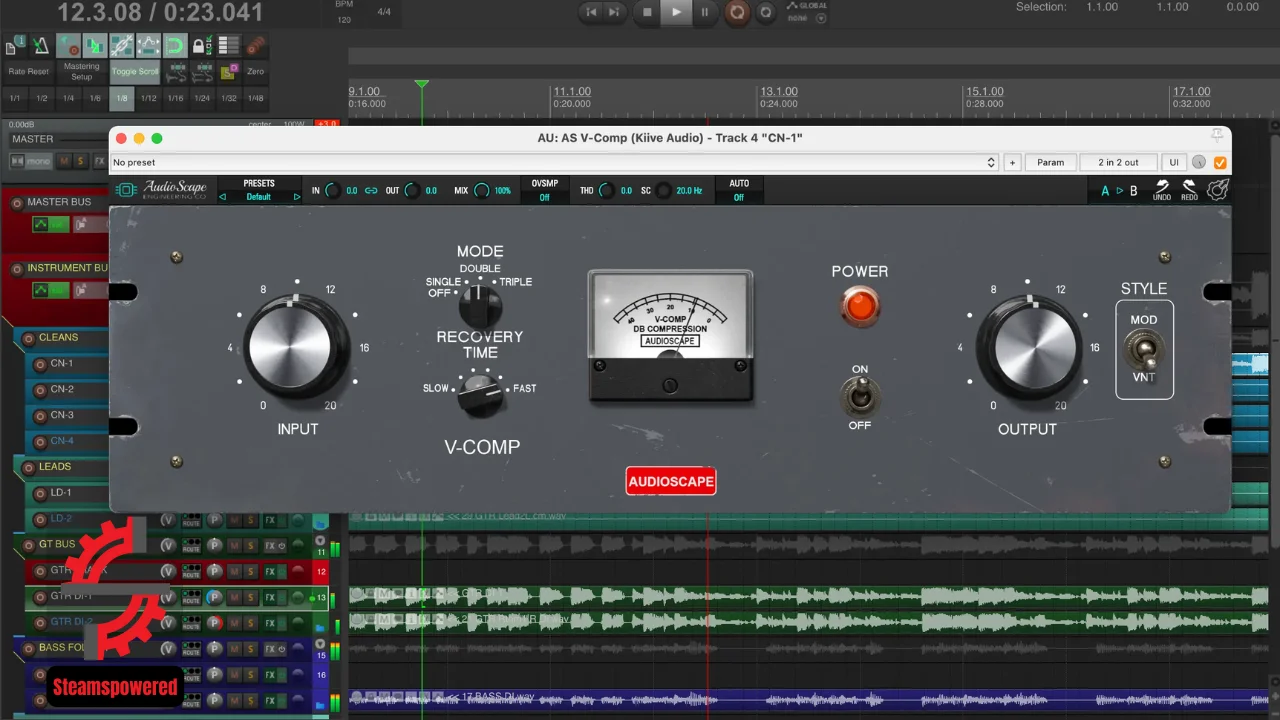Click the record arm circle on GT BUS track
1280x720 pixels.
29,545
